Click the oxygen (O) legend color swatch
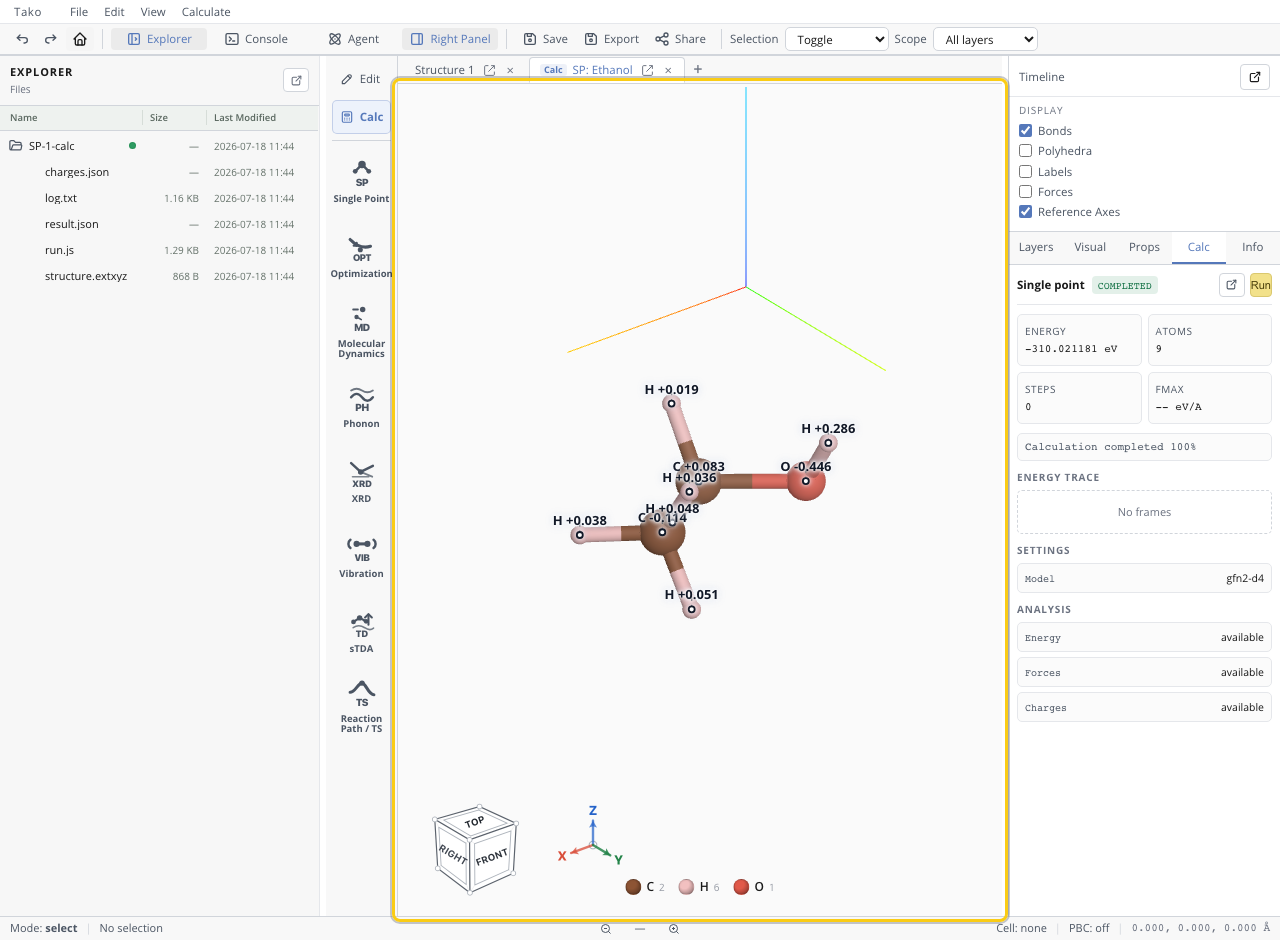Image resolution: width=1280 pixels, height=940 pixels. [741, 887]
